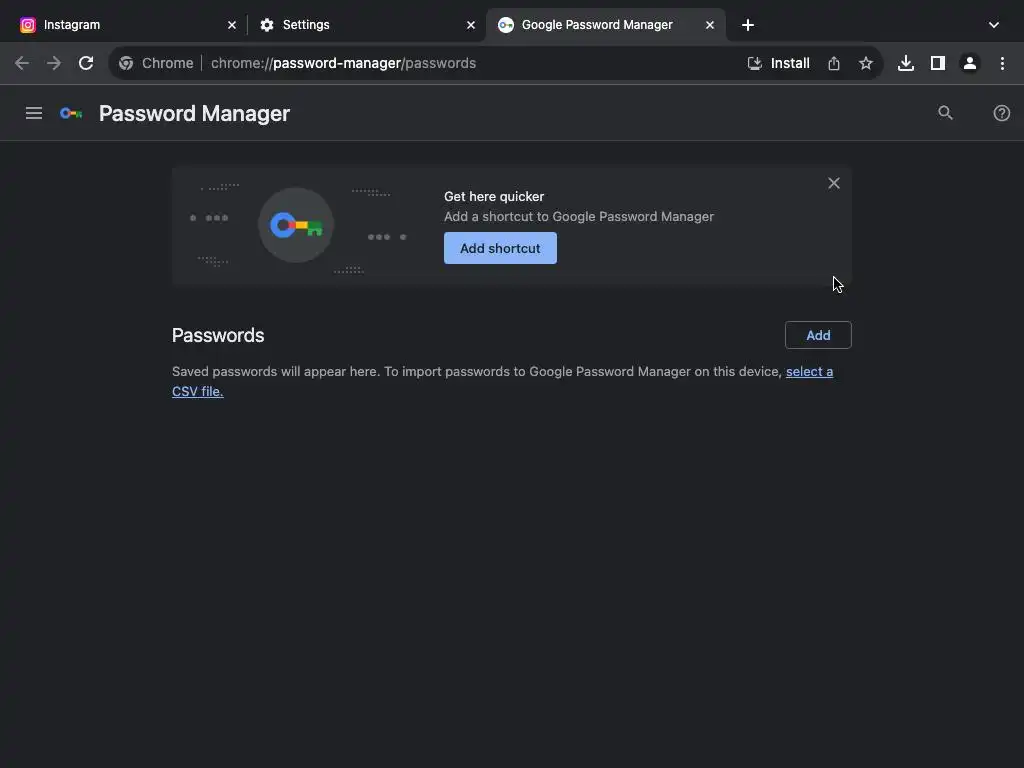
Task: Add a new password with the Add button
Action: point(818,335)
